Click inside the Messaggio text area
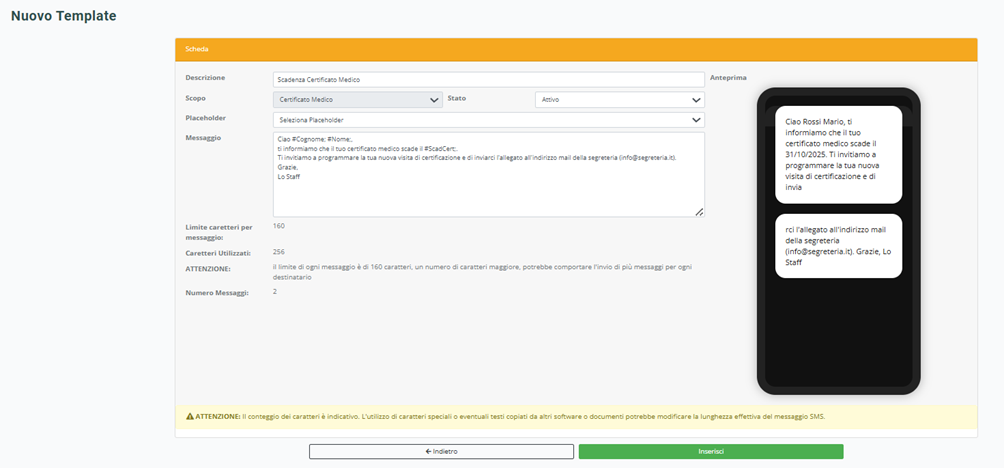 point(488,190)
